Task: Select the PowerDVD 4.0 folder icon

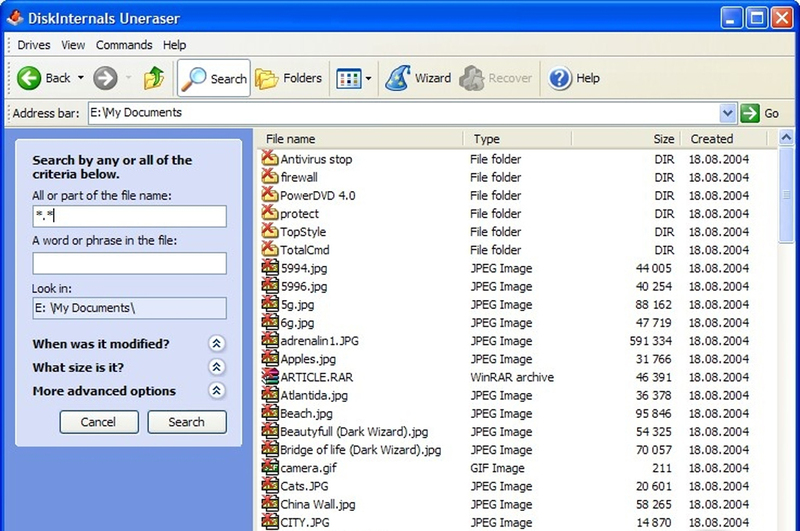Action: click(270, 195)
